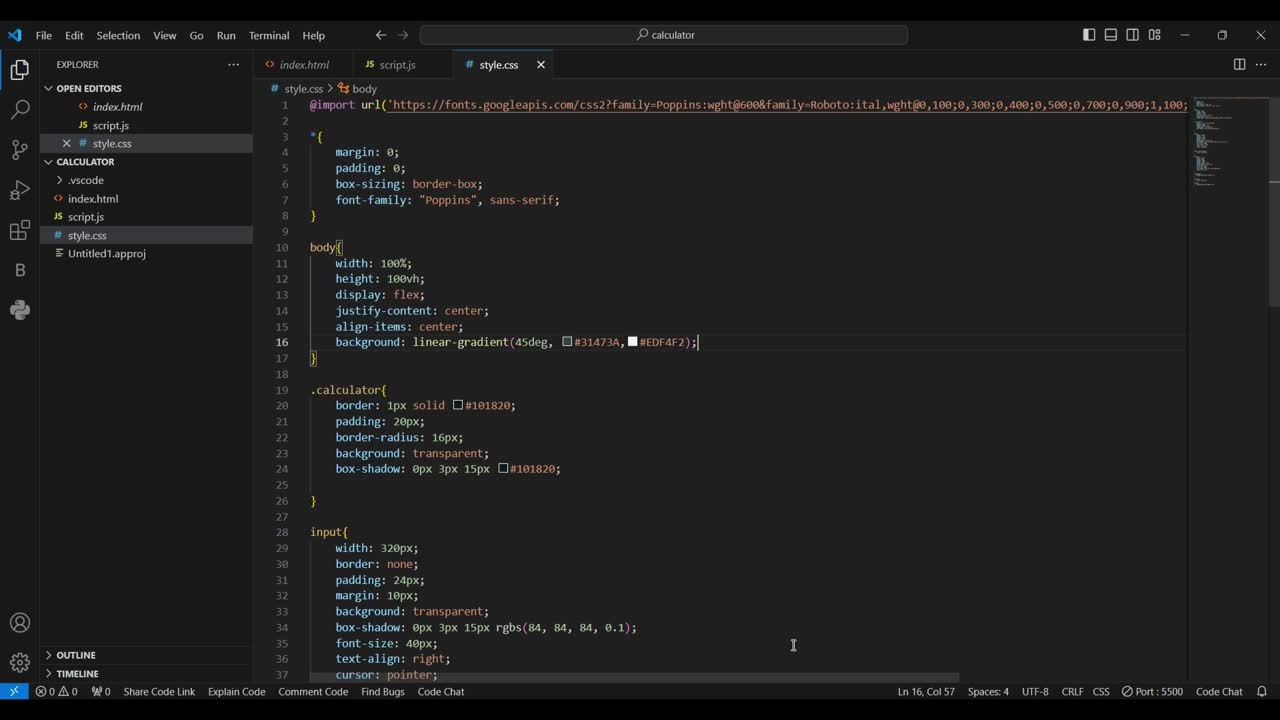This screenshot has width=1280, height=720.
Task: Click Explain Code in status bar
Action: pyautogui.click(x=236, y=691)
